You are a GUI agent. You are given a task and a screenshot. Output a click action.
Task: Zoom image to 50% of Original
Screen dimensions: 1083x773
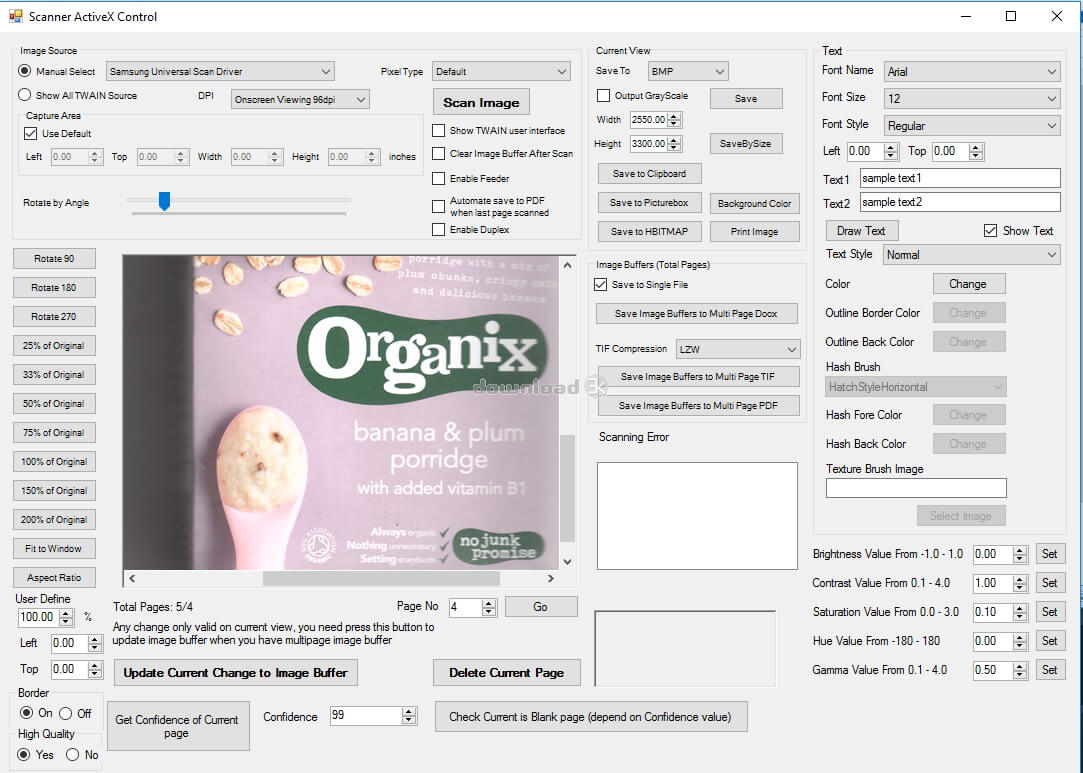point(54,403)
